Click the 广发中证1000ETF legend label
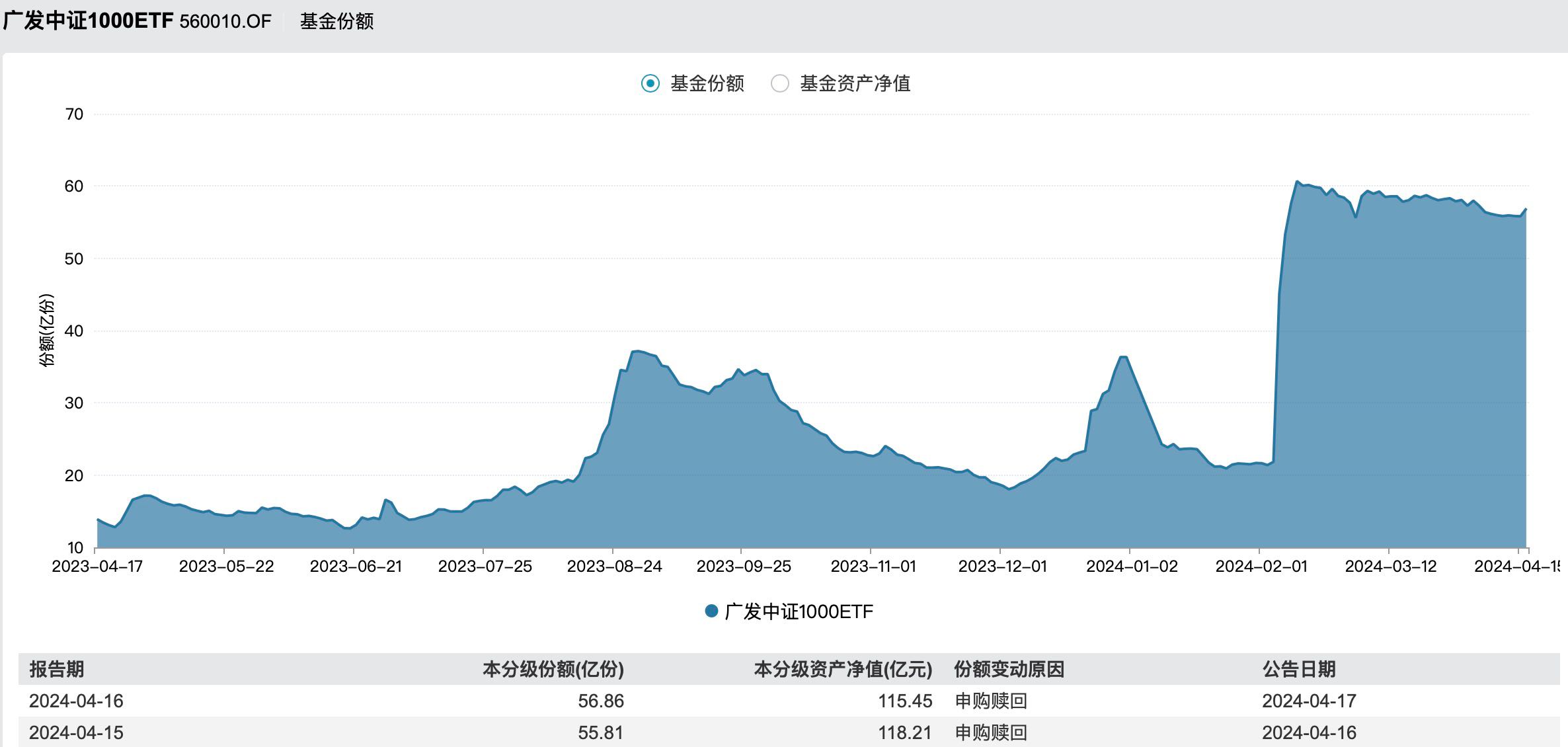This screenshot has height=747, width=1568. [799, 611]
